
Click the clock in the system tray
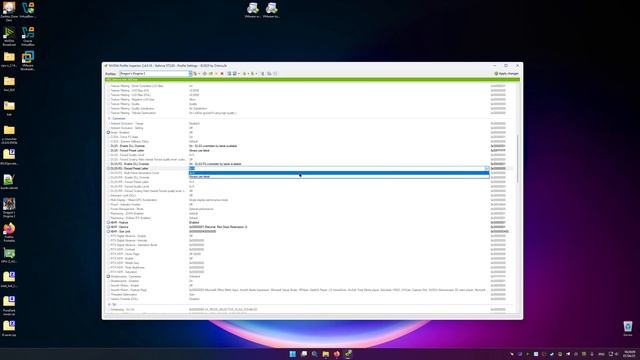pyautogui.click(x=629, y=354)
